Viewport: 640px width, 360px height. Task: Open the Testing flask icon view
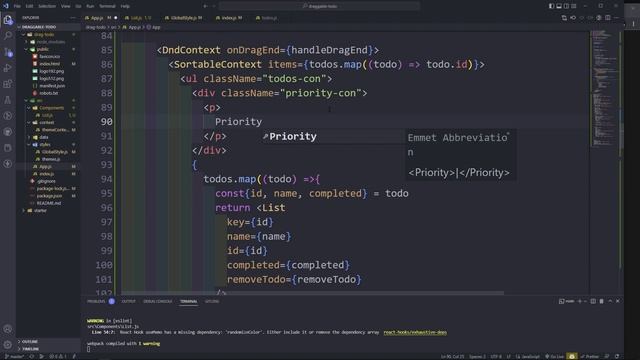tap(8, 100)
